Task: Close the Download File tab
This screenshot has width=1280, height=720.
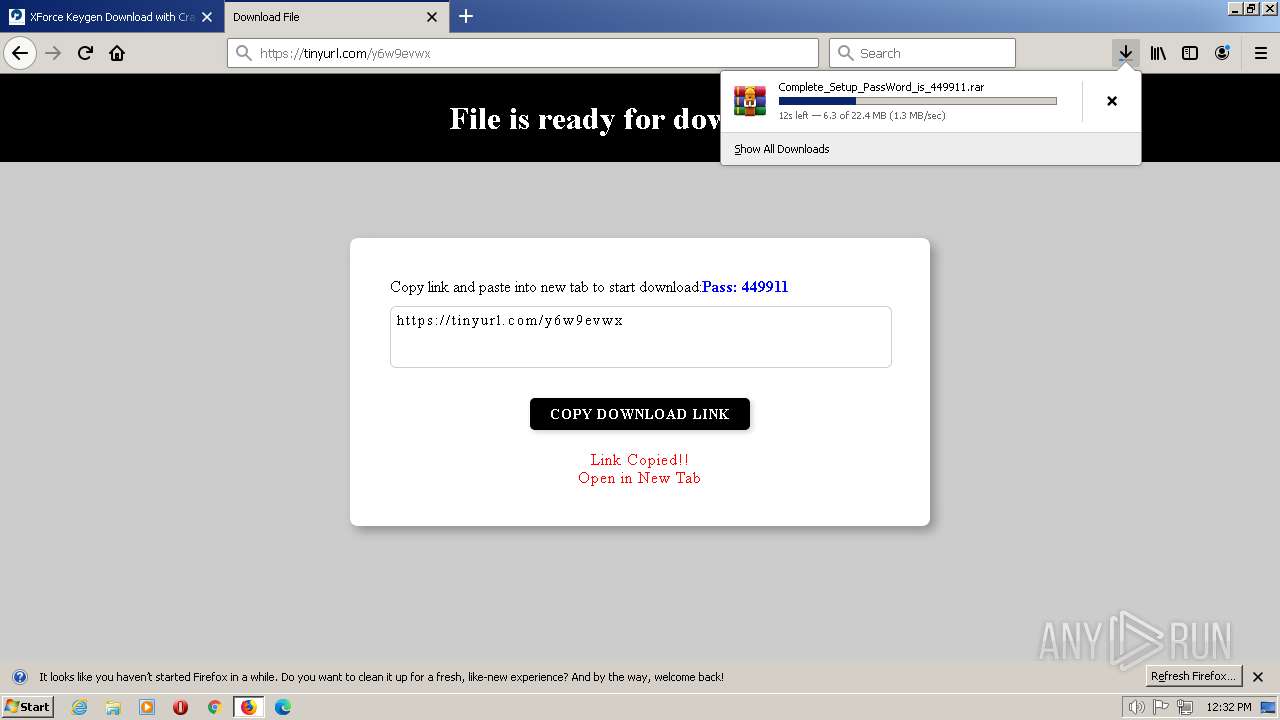Action: (x=432, y=17)
